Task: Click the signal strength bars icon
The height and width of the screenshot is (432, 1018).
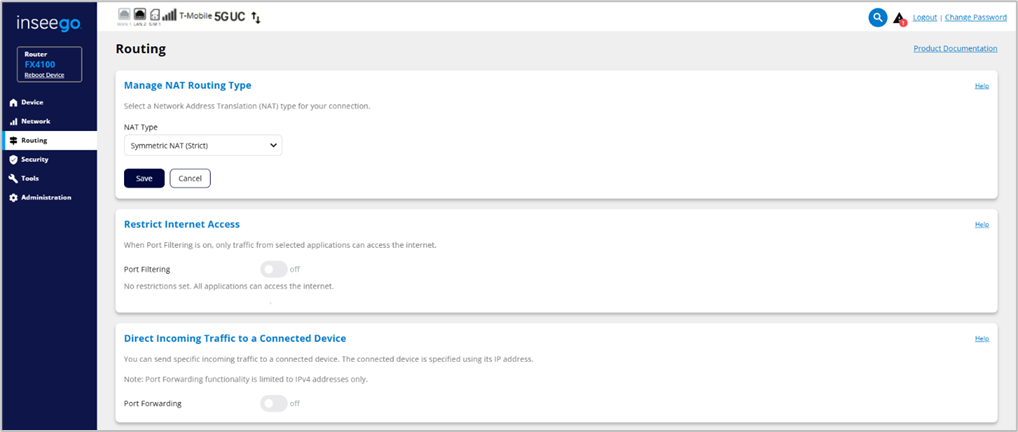Action: click(x=169, y=16)
